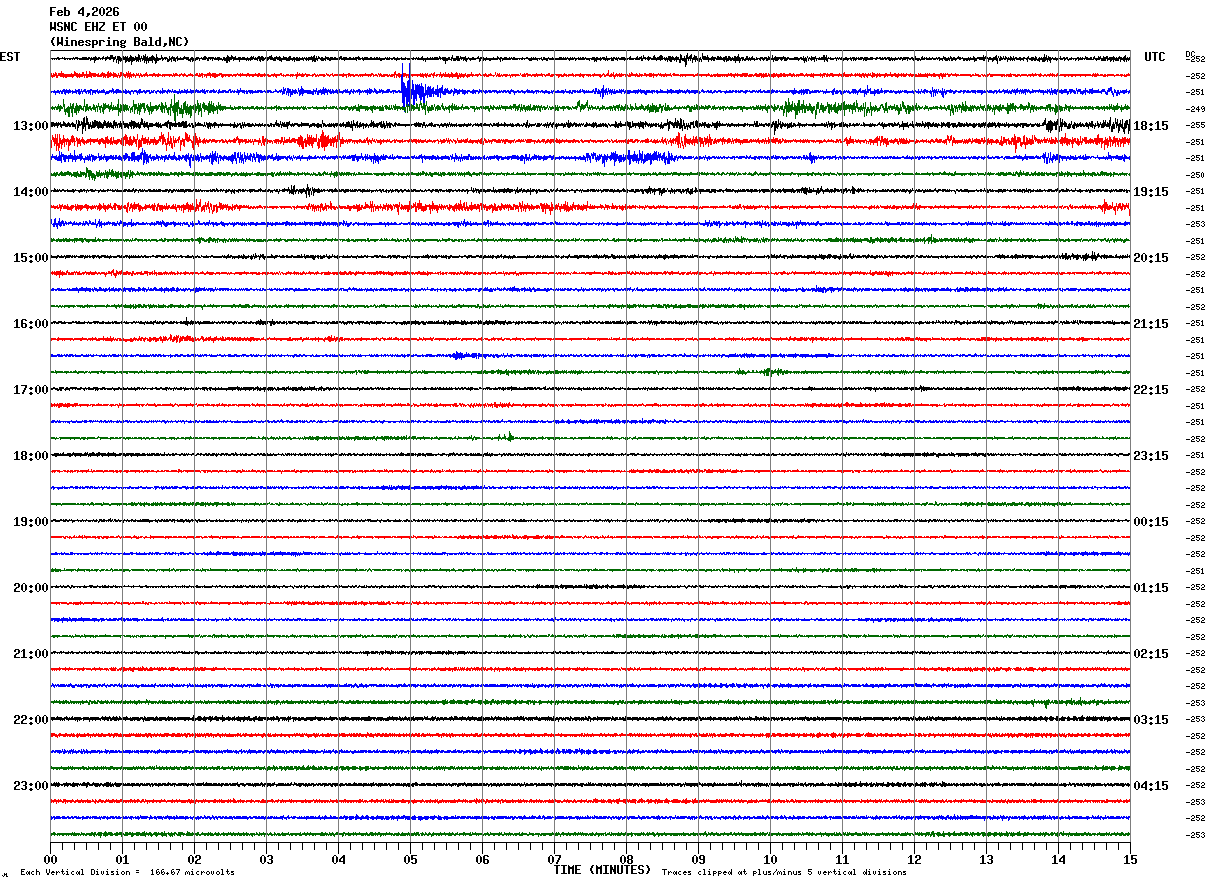The image size is (1210, 886).
Task: Click the '05' minute axis tick label
Action: (x=411, y=859)
